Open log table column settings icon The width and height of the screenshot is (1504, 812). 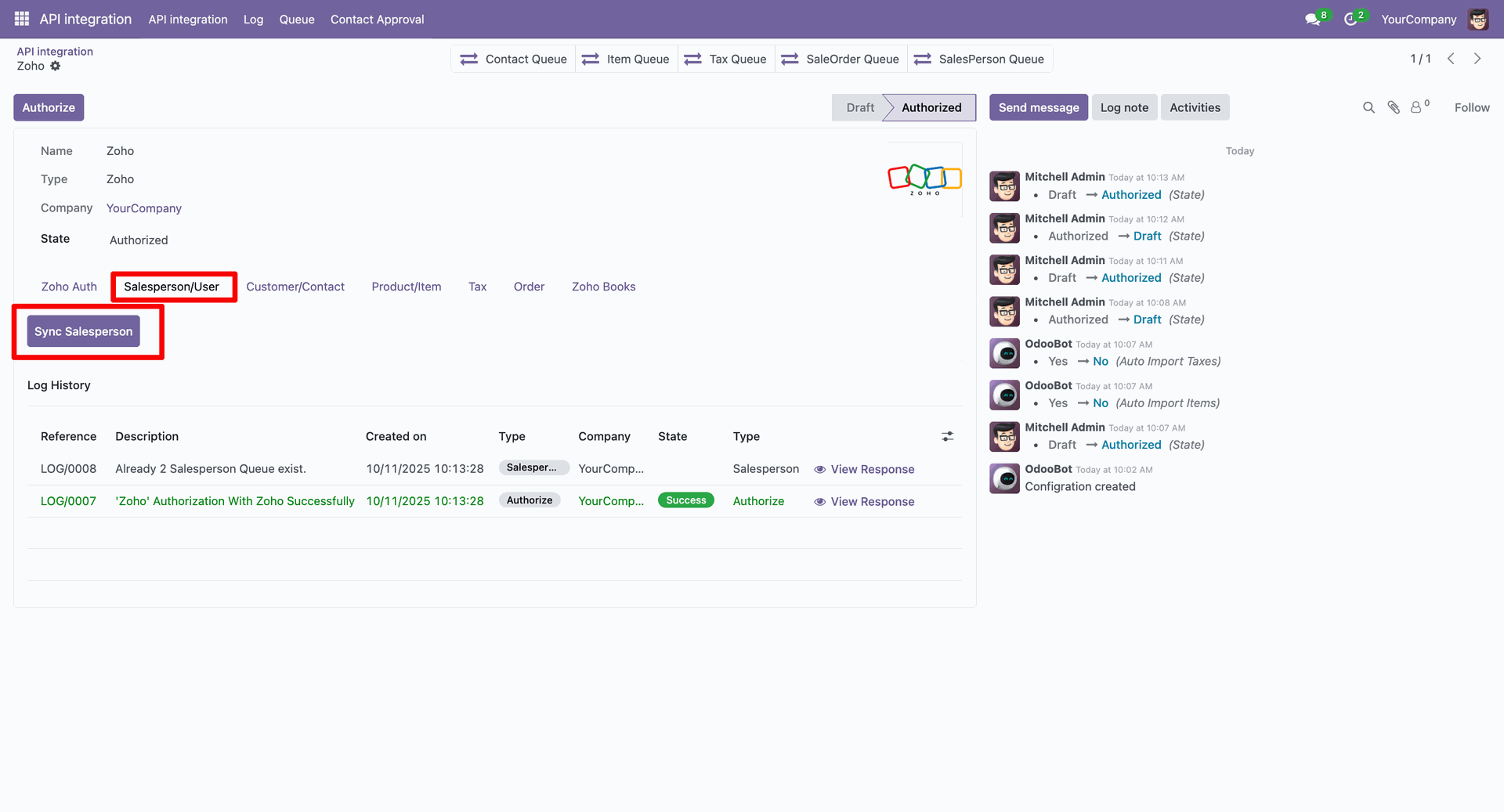[947, 436]
